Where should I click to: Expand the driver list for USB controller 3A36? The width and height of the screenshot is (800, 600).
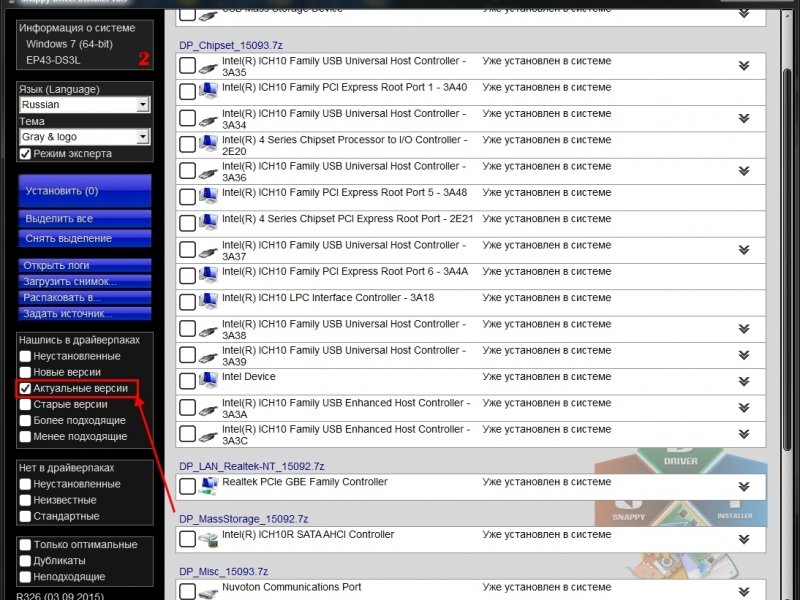744,171
